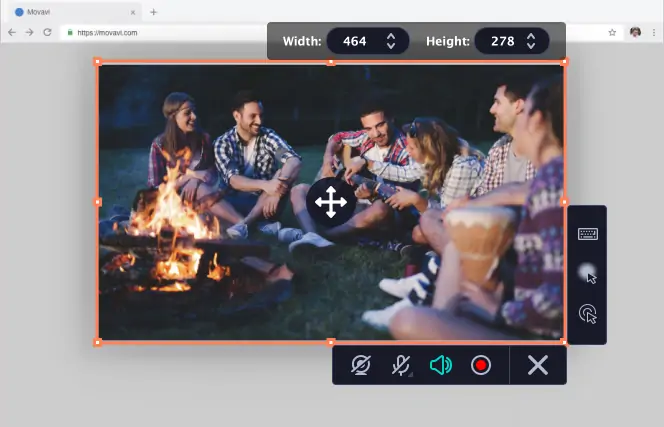Click the microphone dropdown corner arrow
This screenshot has width=664, height=427.
tap(411, 374)
